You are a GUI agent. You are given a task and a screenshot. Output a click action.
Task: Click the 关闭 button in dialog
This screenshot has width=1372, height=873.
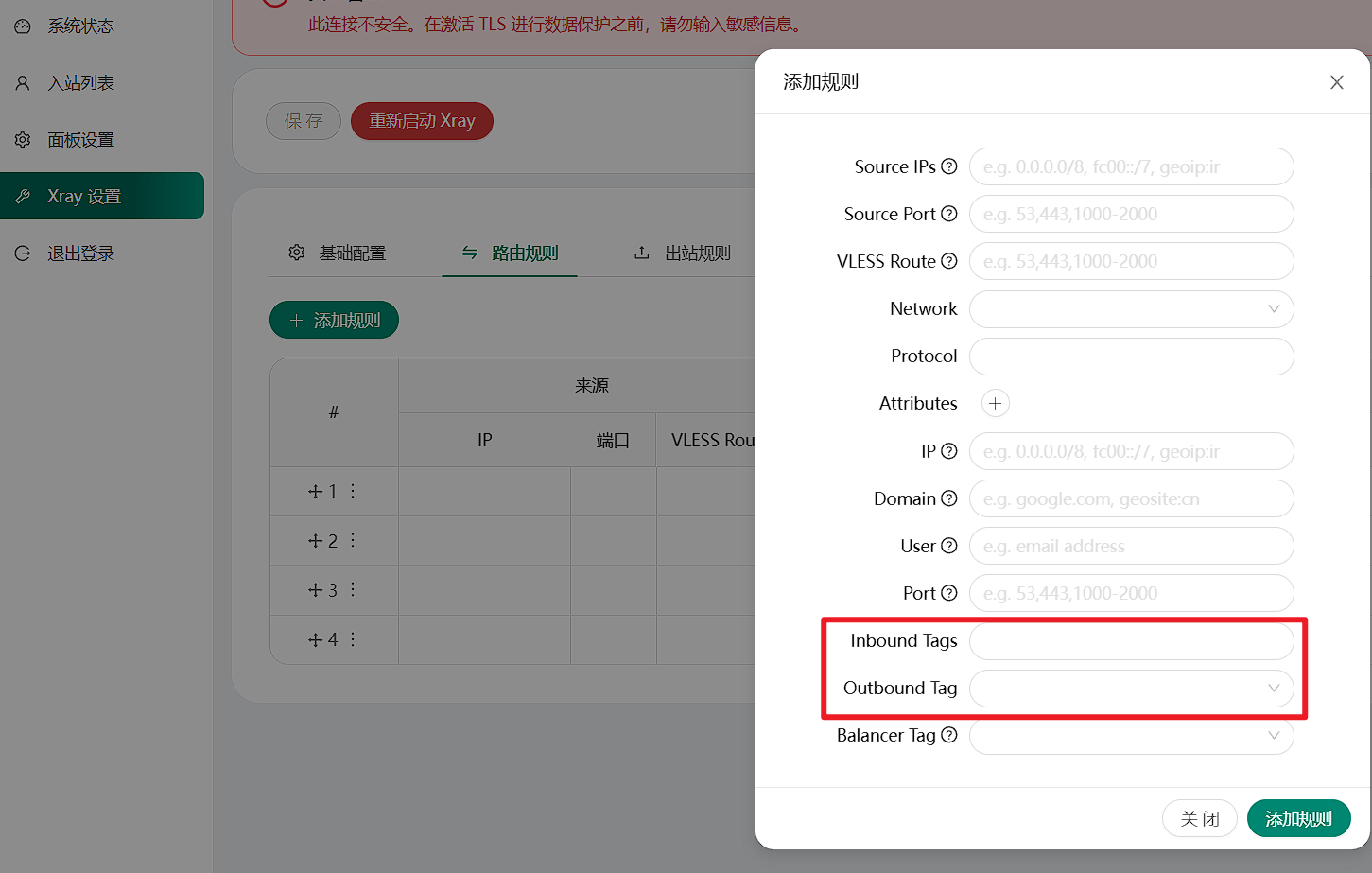pyautogui.click(x=1199, y=818)
